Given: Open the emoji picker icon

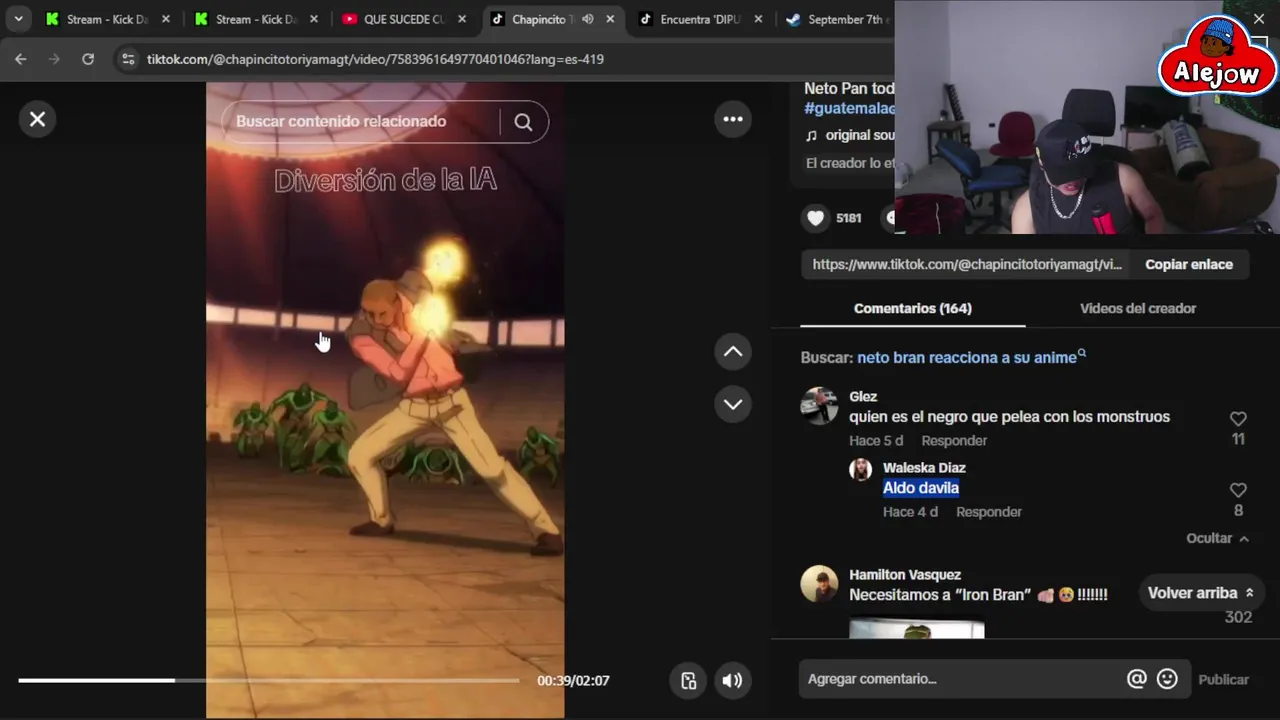Looking at the screenshot, I should [x=1167, y=679].
